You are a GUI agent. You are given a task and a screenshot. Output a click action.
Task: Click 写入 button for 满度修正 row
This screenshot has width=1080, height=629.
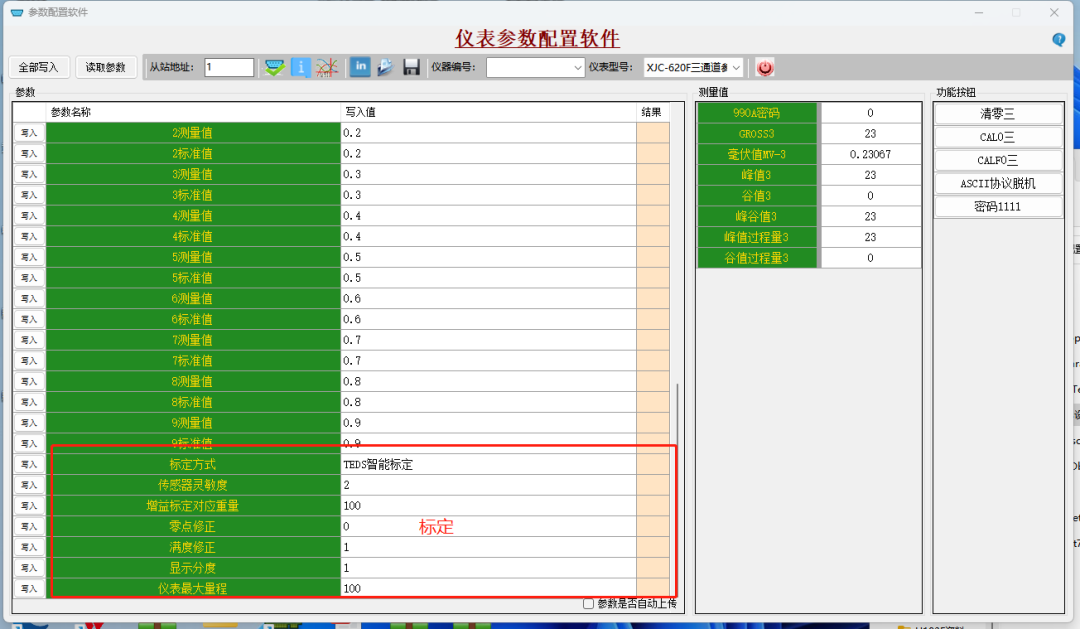click(29, 547)
